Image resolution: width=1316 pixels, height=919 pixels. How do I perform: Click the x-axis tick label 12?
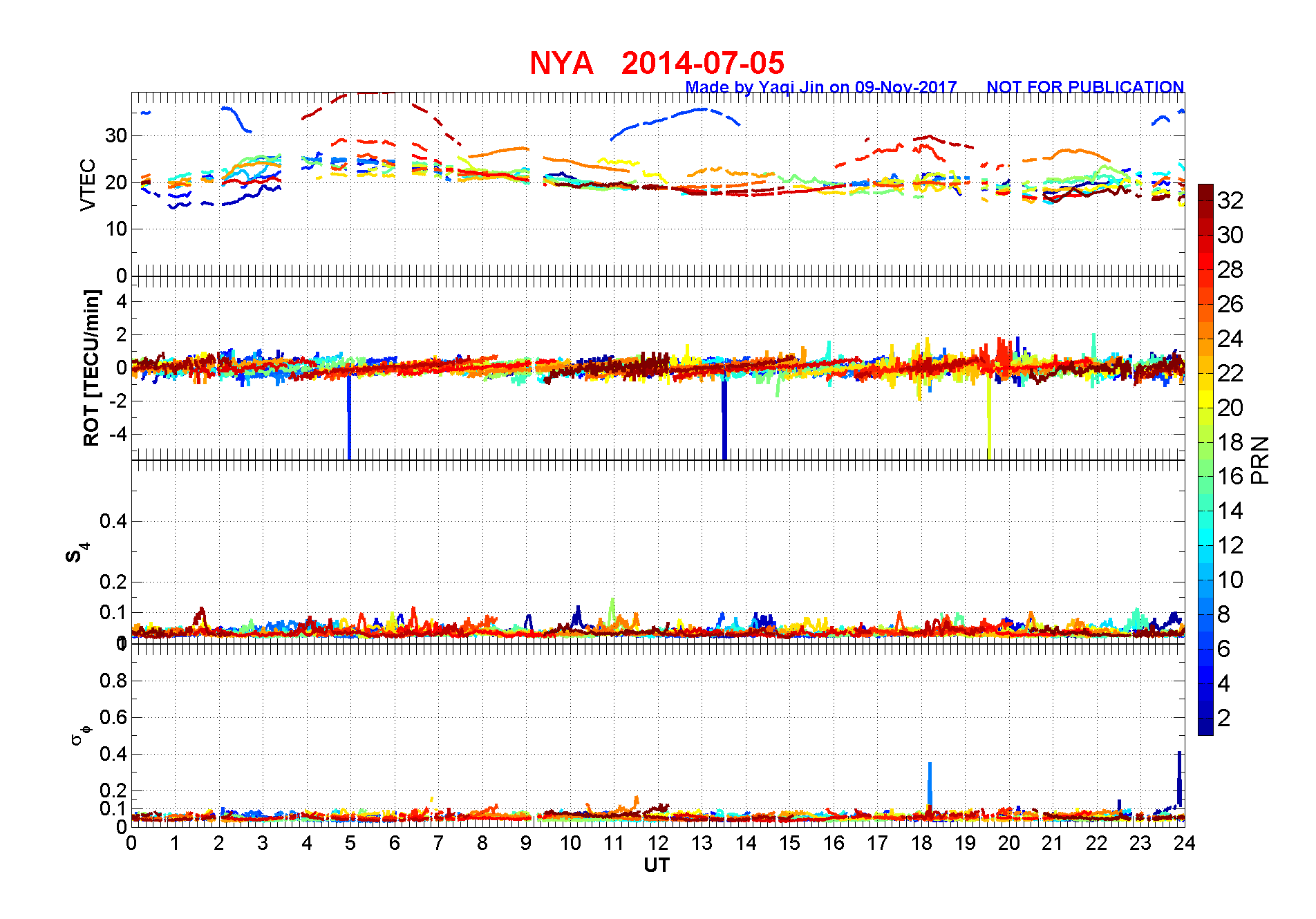pos(658,843)
